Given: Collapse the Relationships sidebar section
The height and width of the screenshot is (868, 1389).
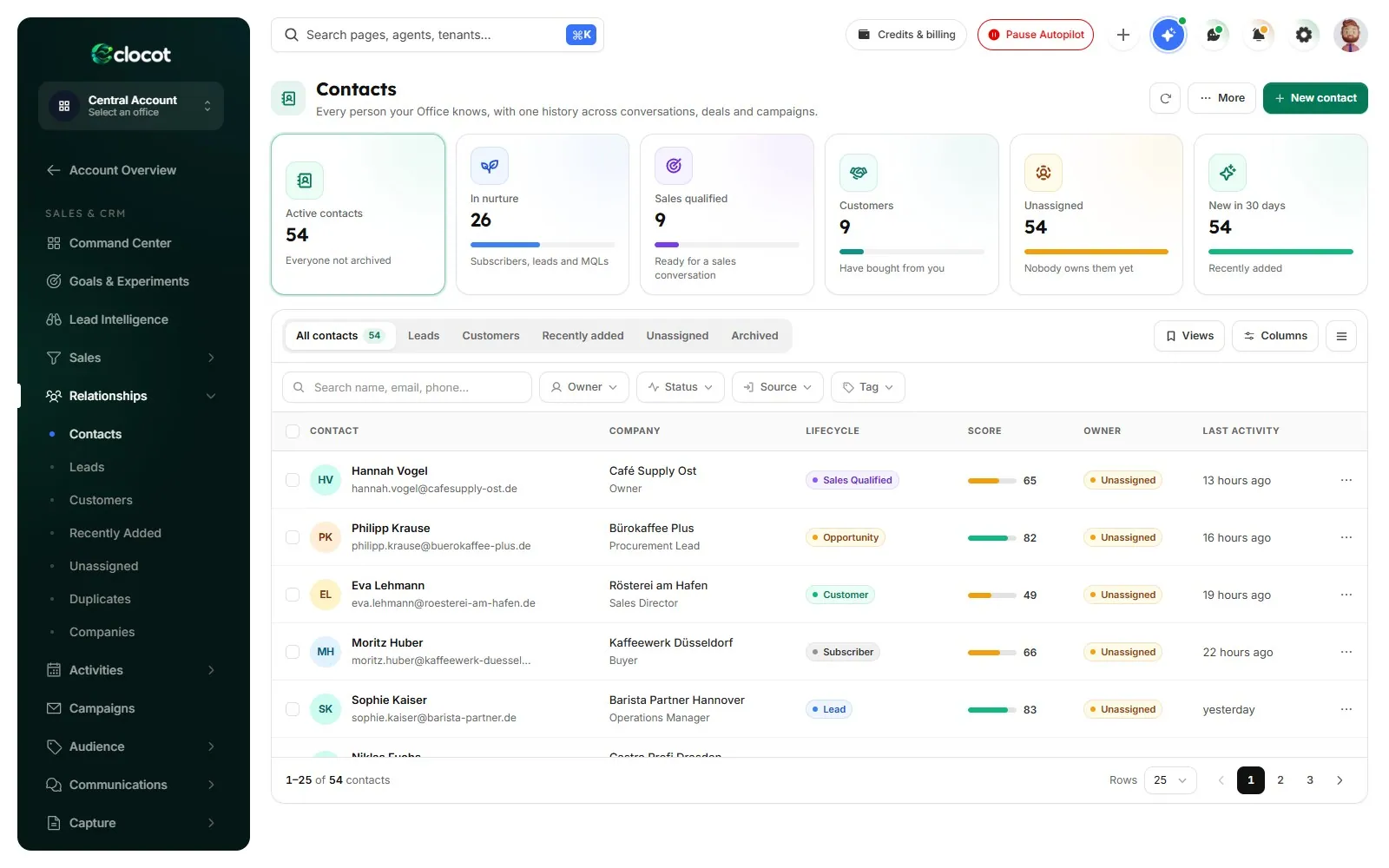Looking at the screenshot, I should (x=131, y=396).
